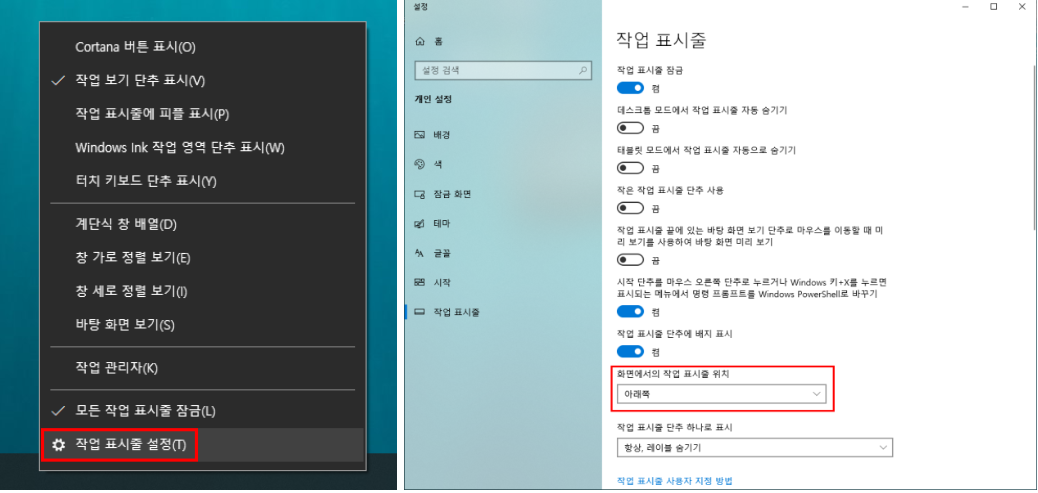Click 작업 표시줄 설정(T) in context menu
The width and height of the screenshot is (1038, 493).
(x=130, y=444)
